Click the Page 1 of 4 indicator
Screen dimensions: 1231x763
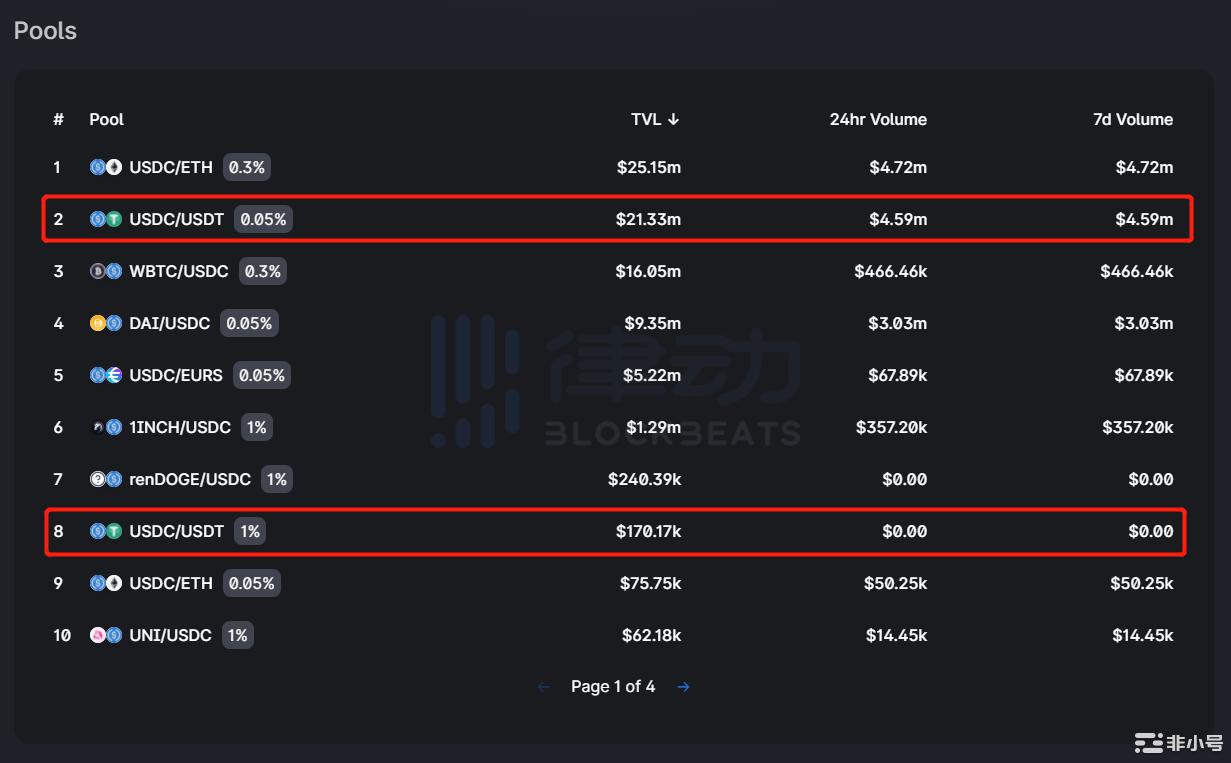pyautogui.click(x=613, y=687)
